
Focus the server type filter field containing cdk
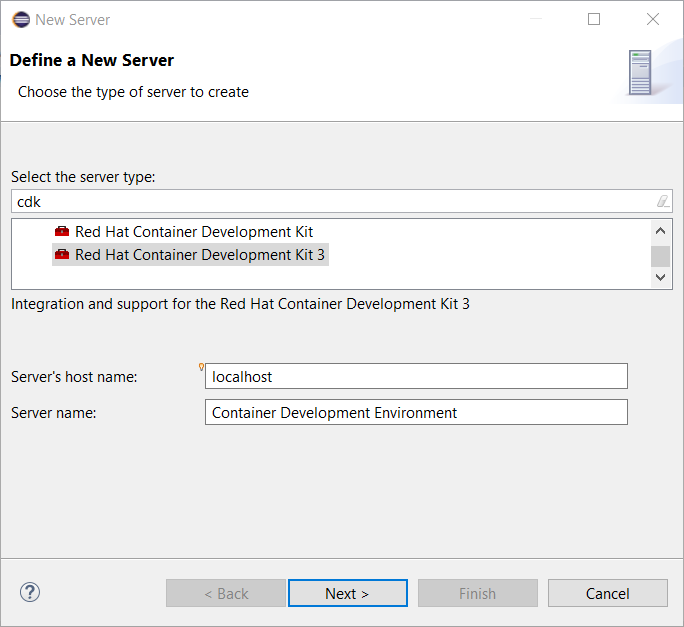click(330, 201)
